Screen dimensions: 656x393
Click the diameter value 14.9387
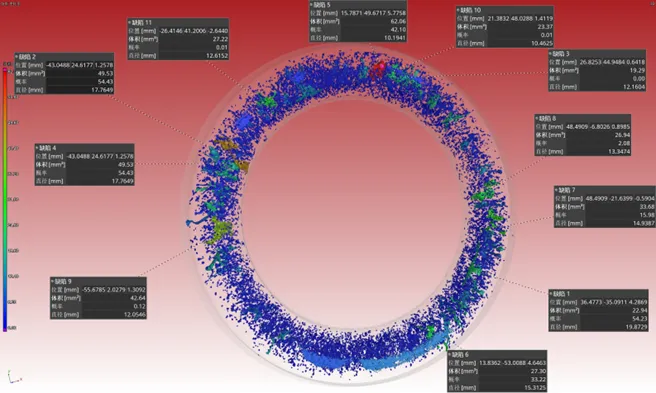click(x=643, y=223)
